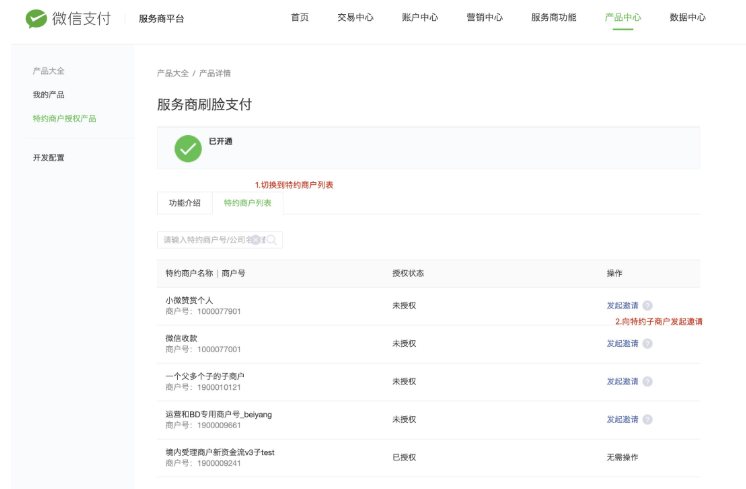Image resolution: width=746 pixels, height=489 pixels.
Task: Select merchant name 微信收款
Action: point(181,338)
